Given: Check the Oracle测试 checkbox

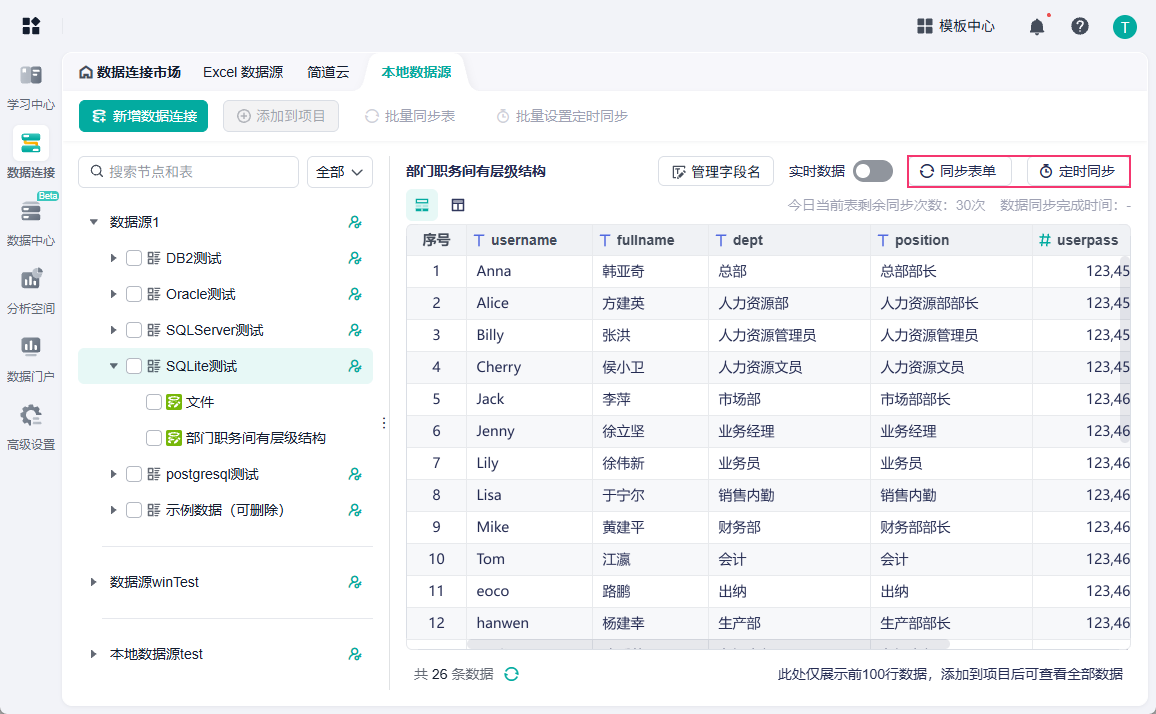Looking at the screenshot, I should [x=133, y=294].
